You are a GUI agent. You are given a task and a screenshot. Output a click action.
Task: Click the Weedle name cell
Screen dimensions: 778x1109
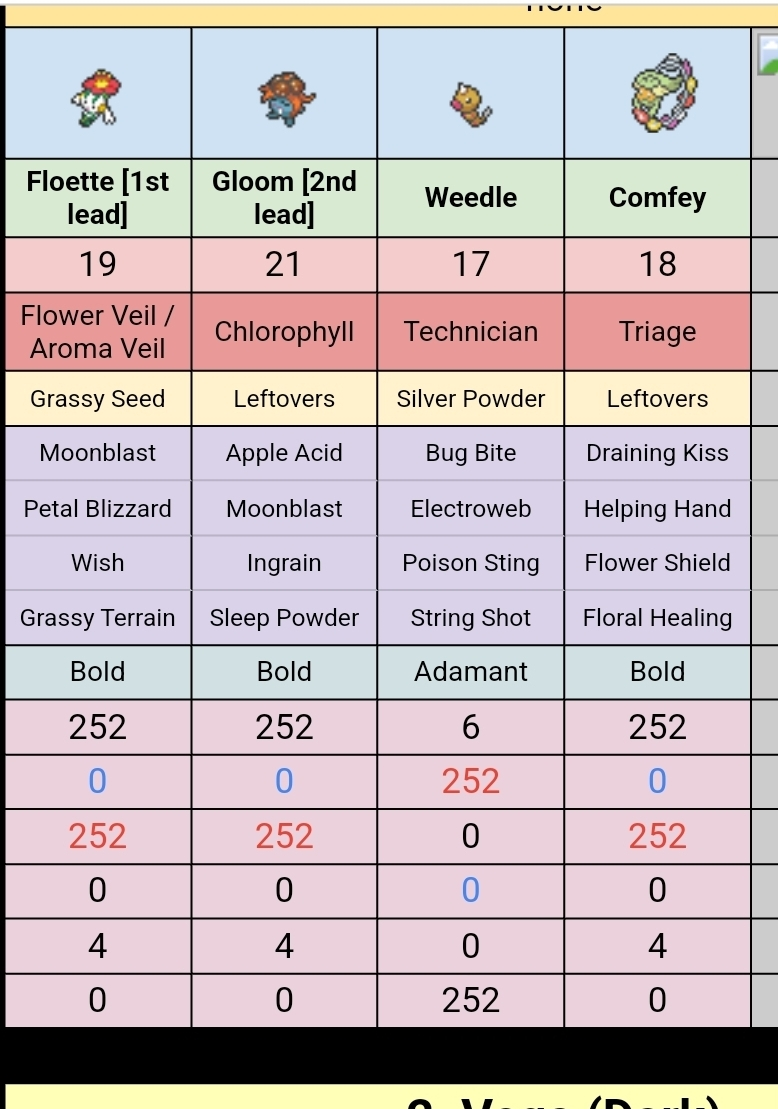(x=471, y=197)
